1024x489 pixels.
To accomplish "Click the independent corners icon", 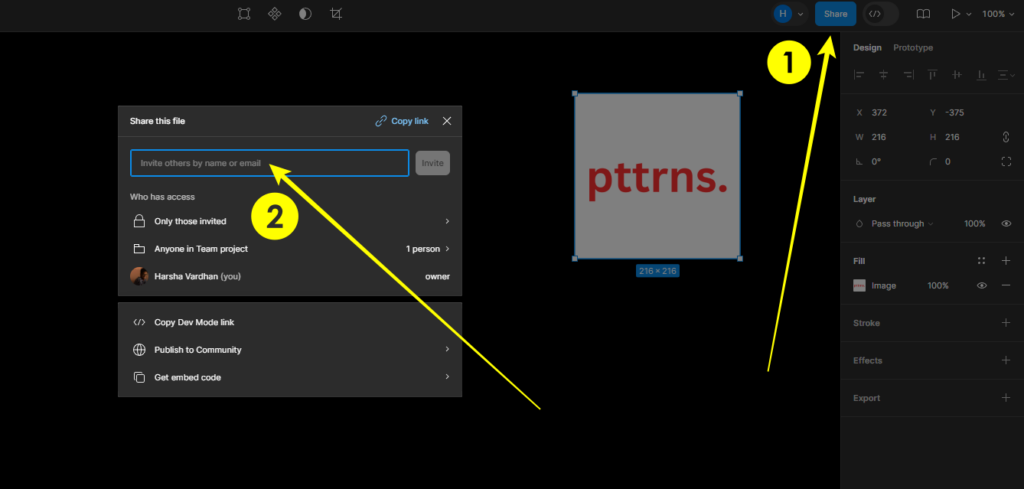I will [1006, 162].
